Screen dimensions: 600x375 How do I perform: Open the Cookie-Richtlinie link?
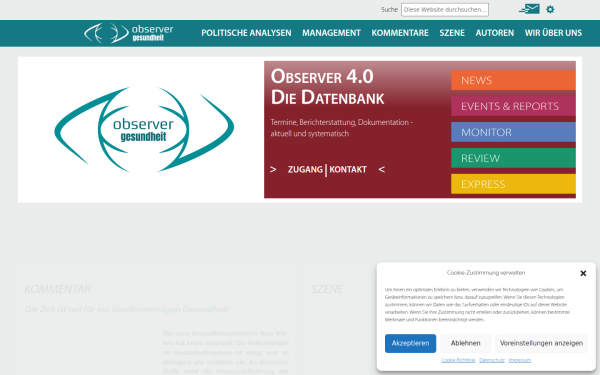[x=458, y=360]
